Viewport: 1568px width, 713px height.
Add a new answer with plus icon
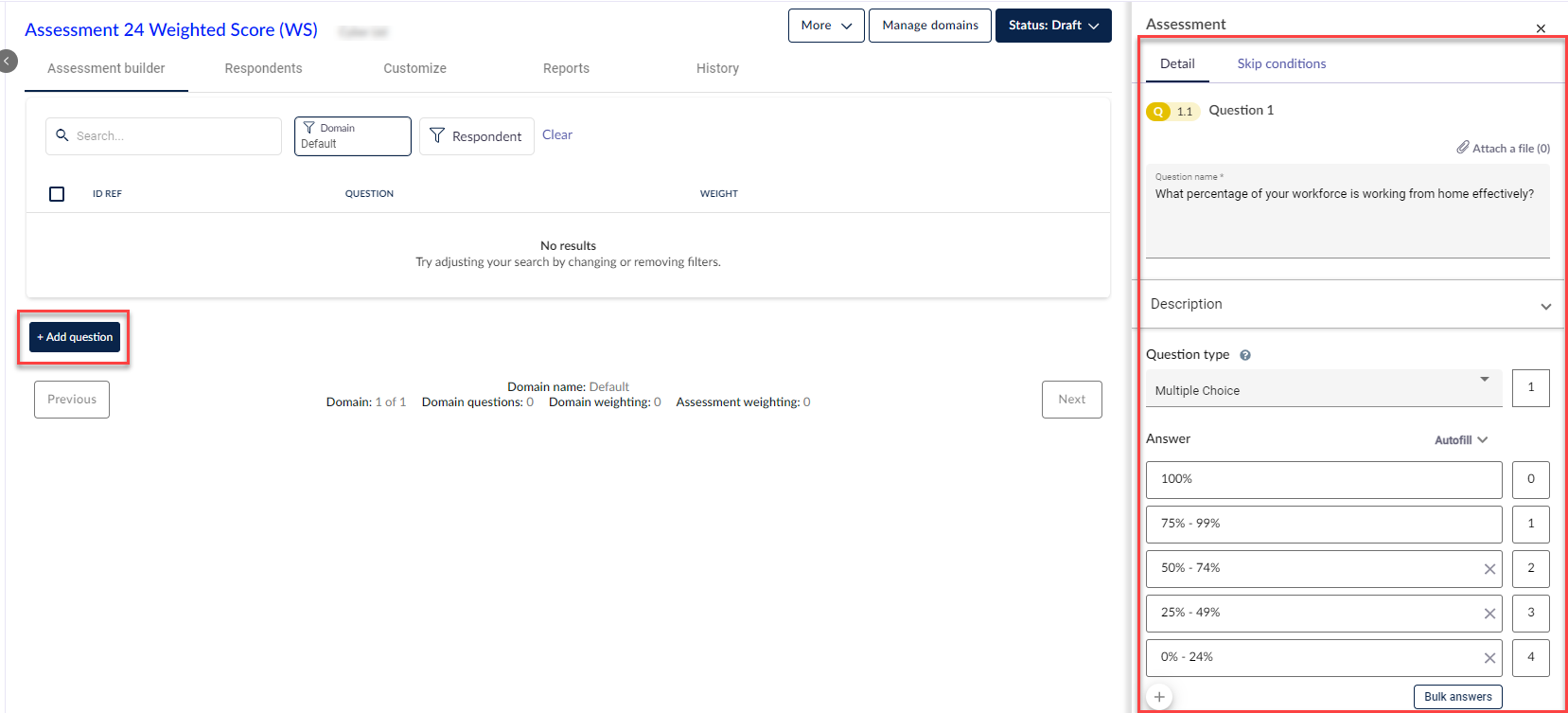(x=1159, y=697)
